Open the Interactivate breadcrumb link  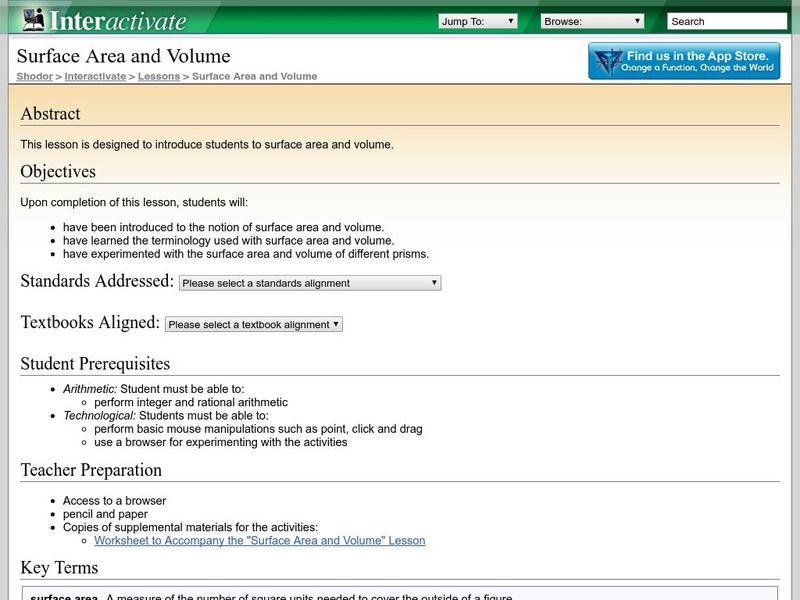click(95, 76)
